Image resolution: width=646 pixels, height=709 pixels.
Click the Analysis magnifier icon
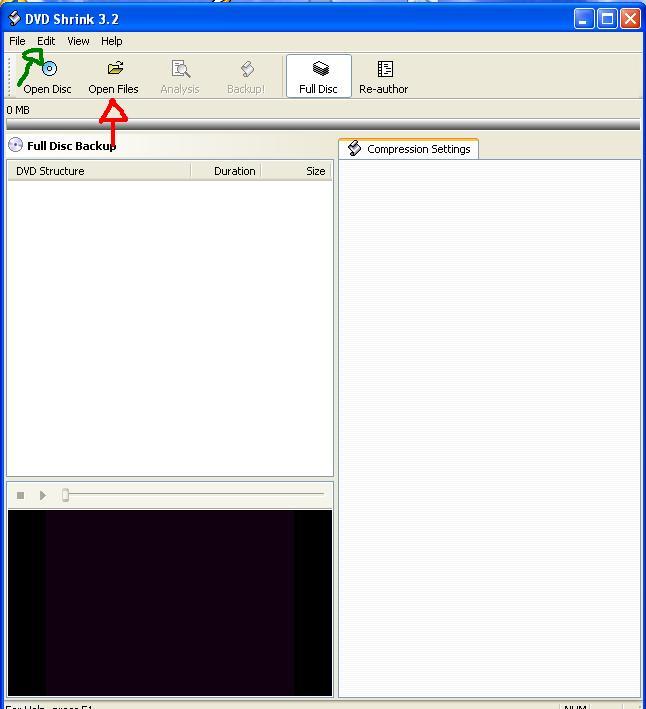pos(180,69)
